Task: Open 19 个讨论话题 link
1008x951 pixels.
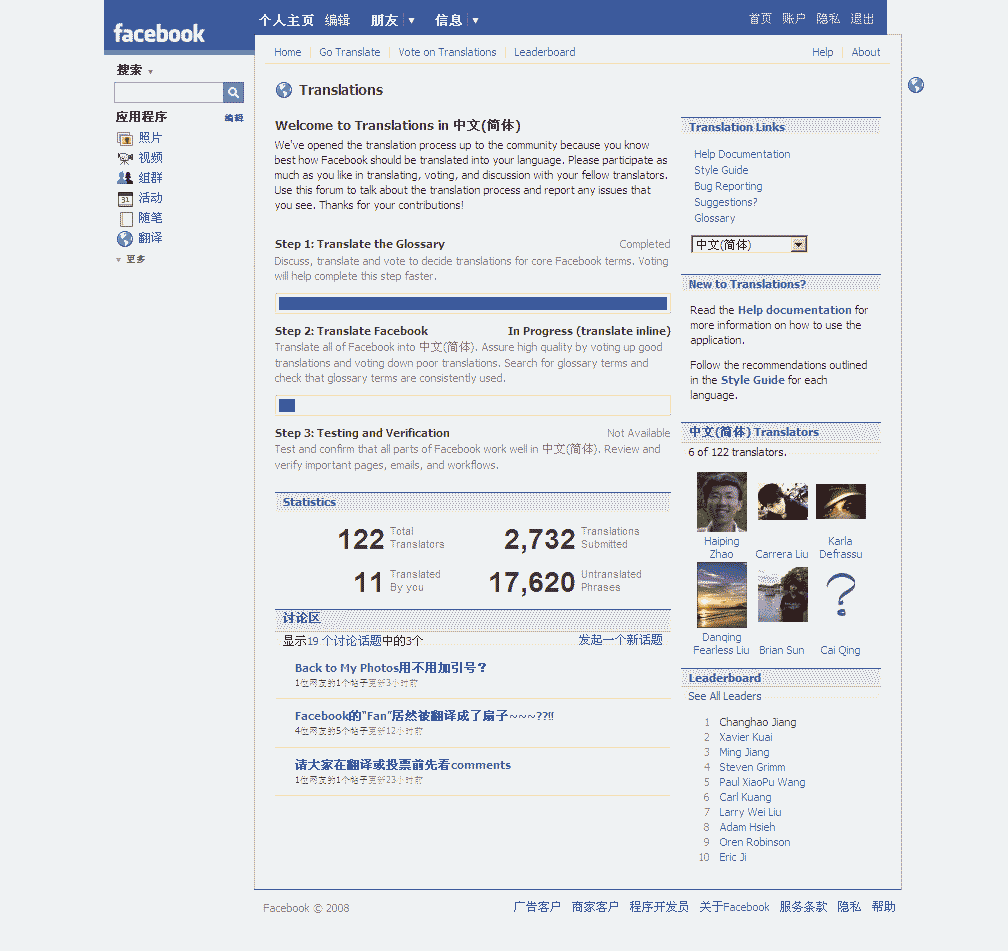Action: [345, 641]
